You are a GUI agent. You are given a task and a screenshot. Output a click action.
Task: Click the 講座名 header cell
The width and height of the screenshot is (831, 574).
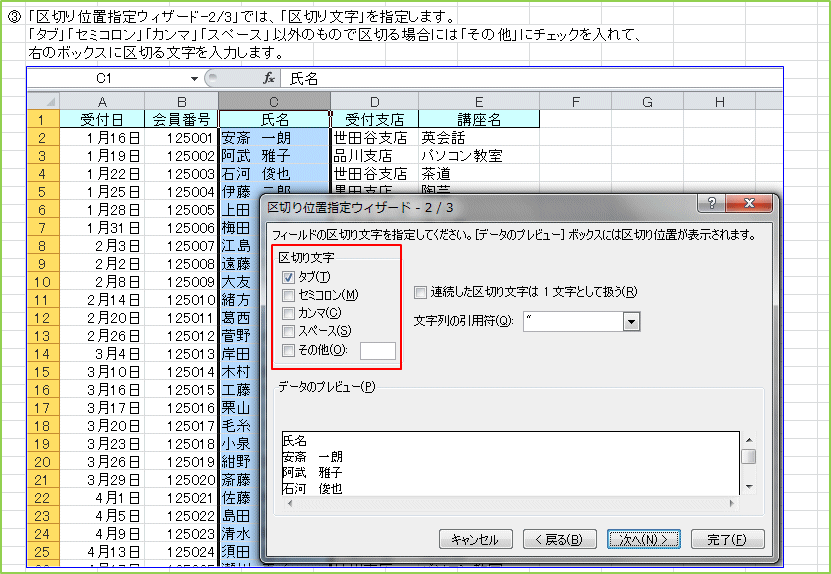(x=479, y=119)
